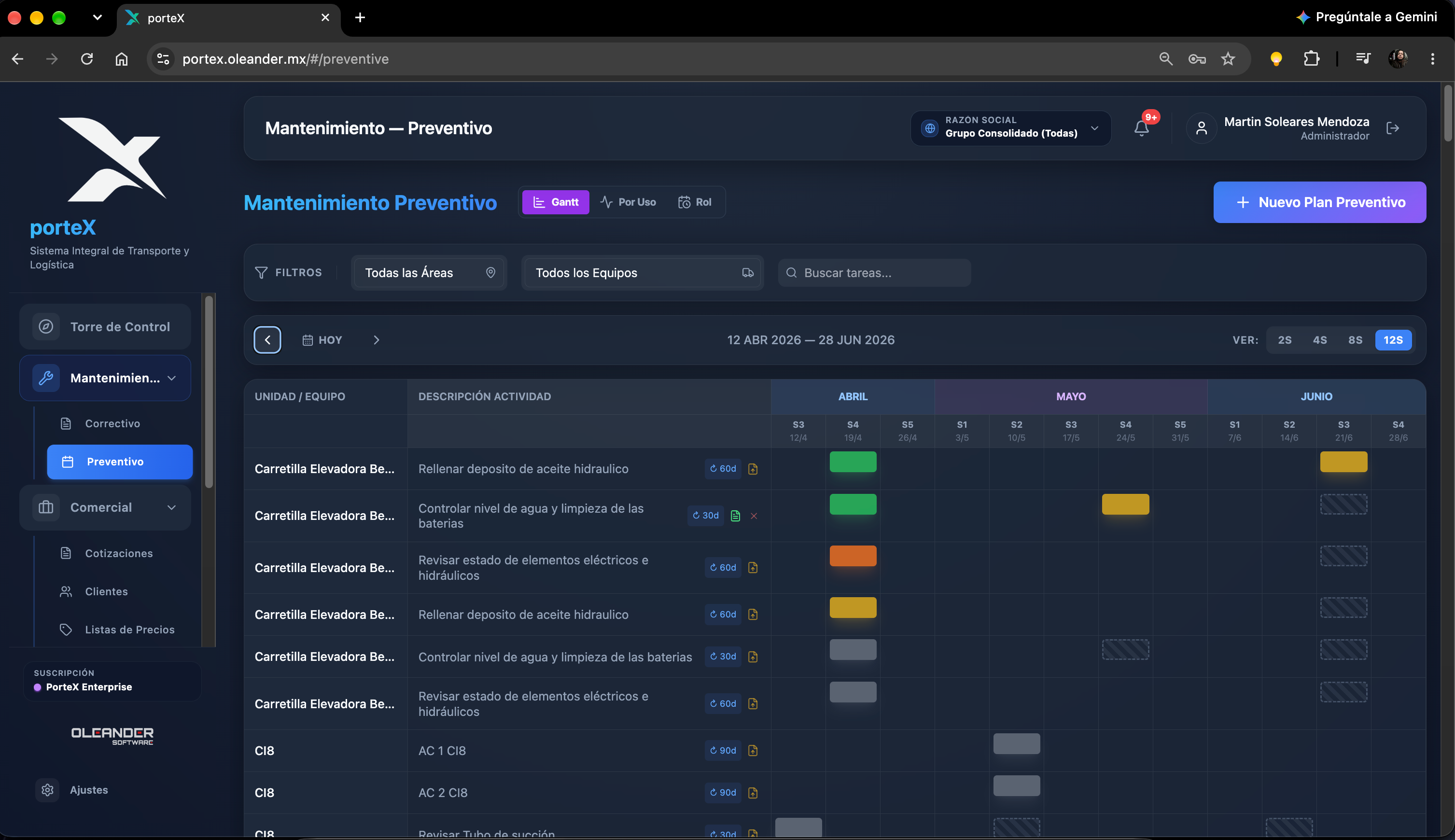The width and height of the screenshot is (1455, 840).
Task: Click the zoom magnifier icon in address bar
Action: [1166, 59]
